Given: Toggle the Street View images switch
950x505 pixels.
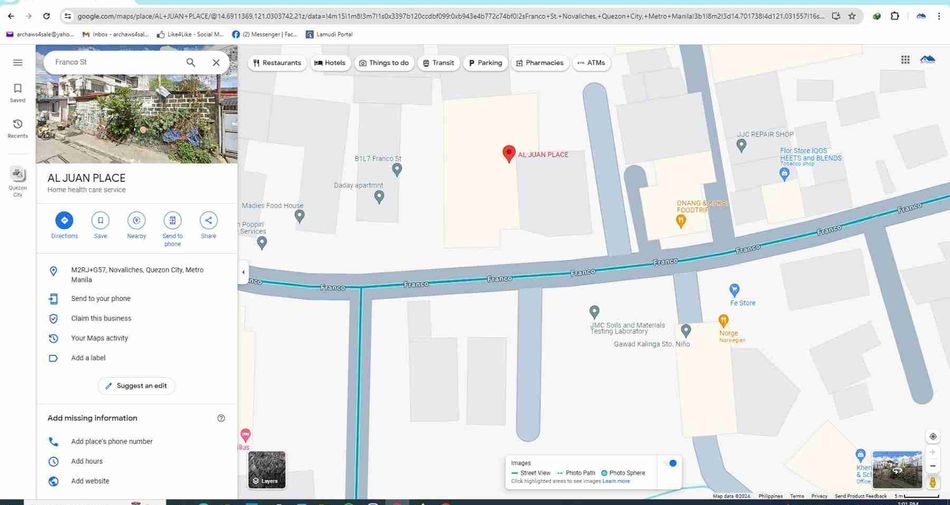Looking at the screenshot, I should click(672, 463).
